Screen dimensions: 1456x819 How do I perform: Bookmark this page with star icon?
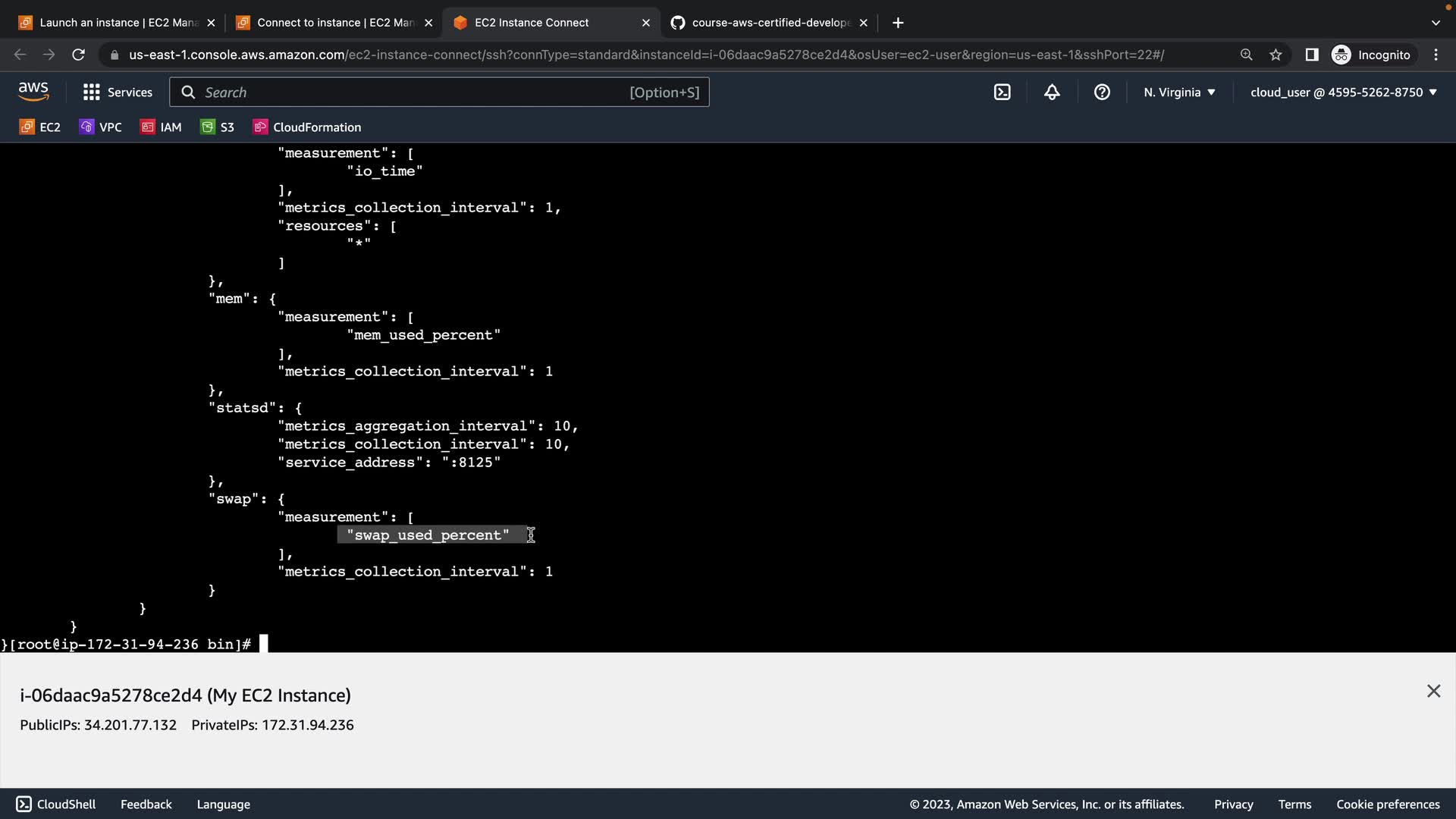pos(1276,55)
